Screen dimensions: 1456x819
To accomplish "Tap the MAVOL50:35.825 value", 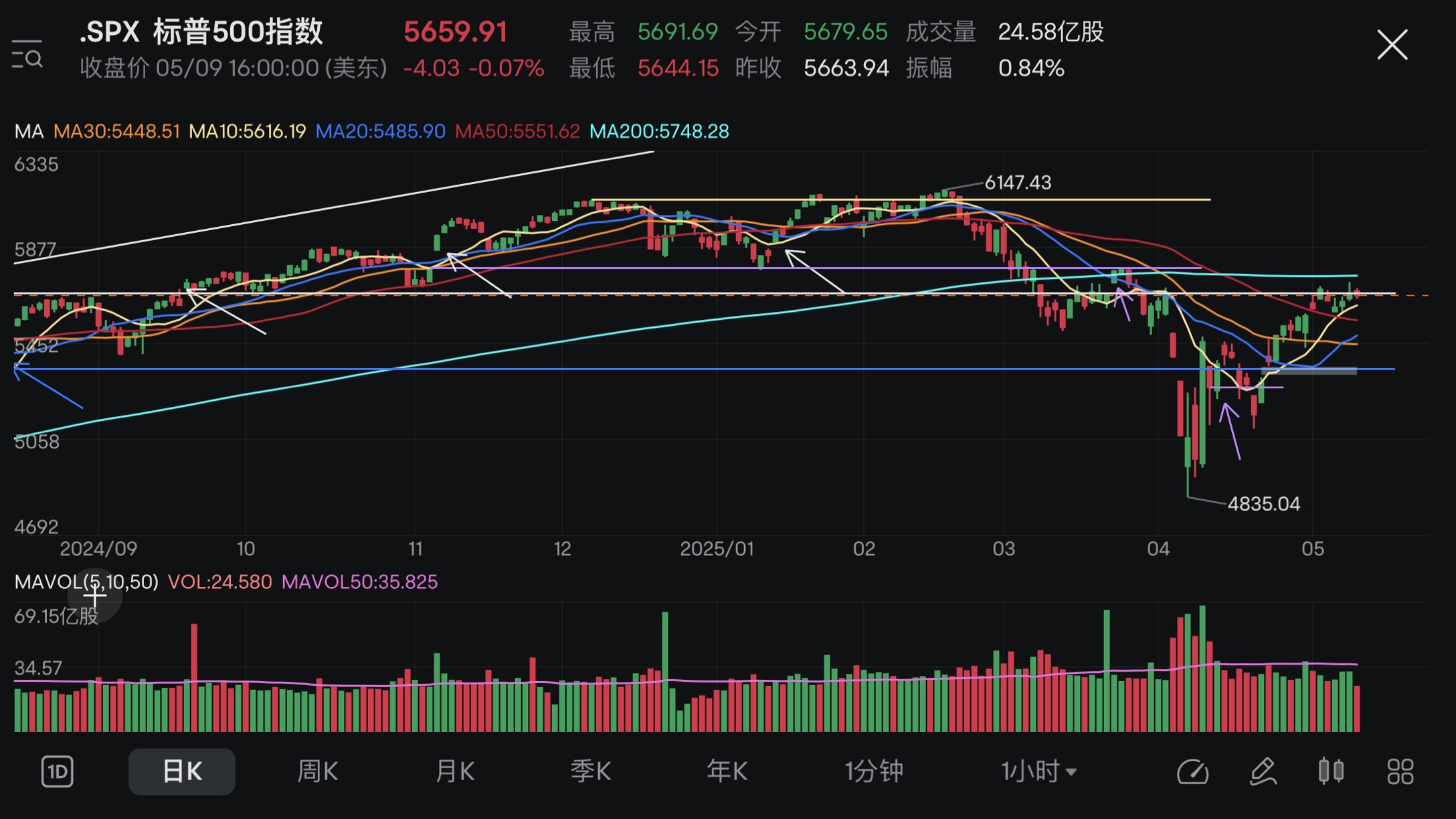I will (x=359, y=582).
